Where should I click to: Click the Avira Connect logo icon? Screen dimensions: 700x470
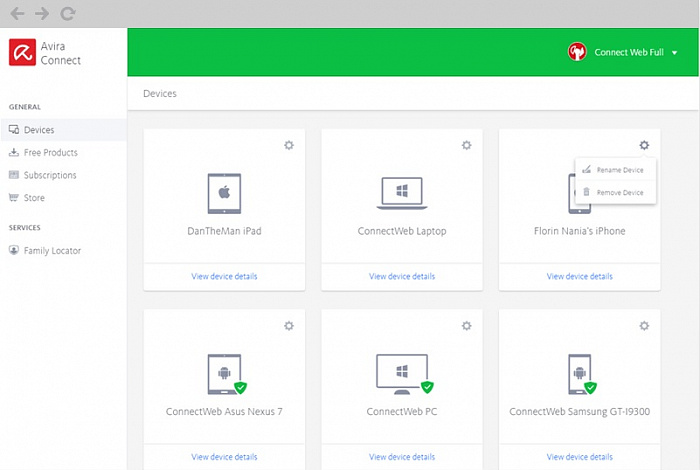tap(23, 52)
